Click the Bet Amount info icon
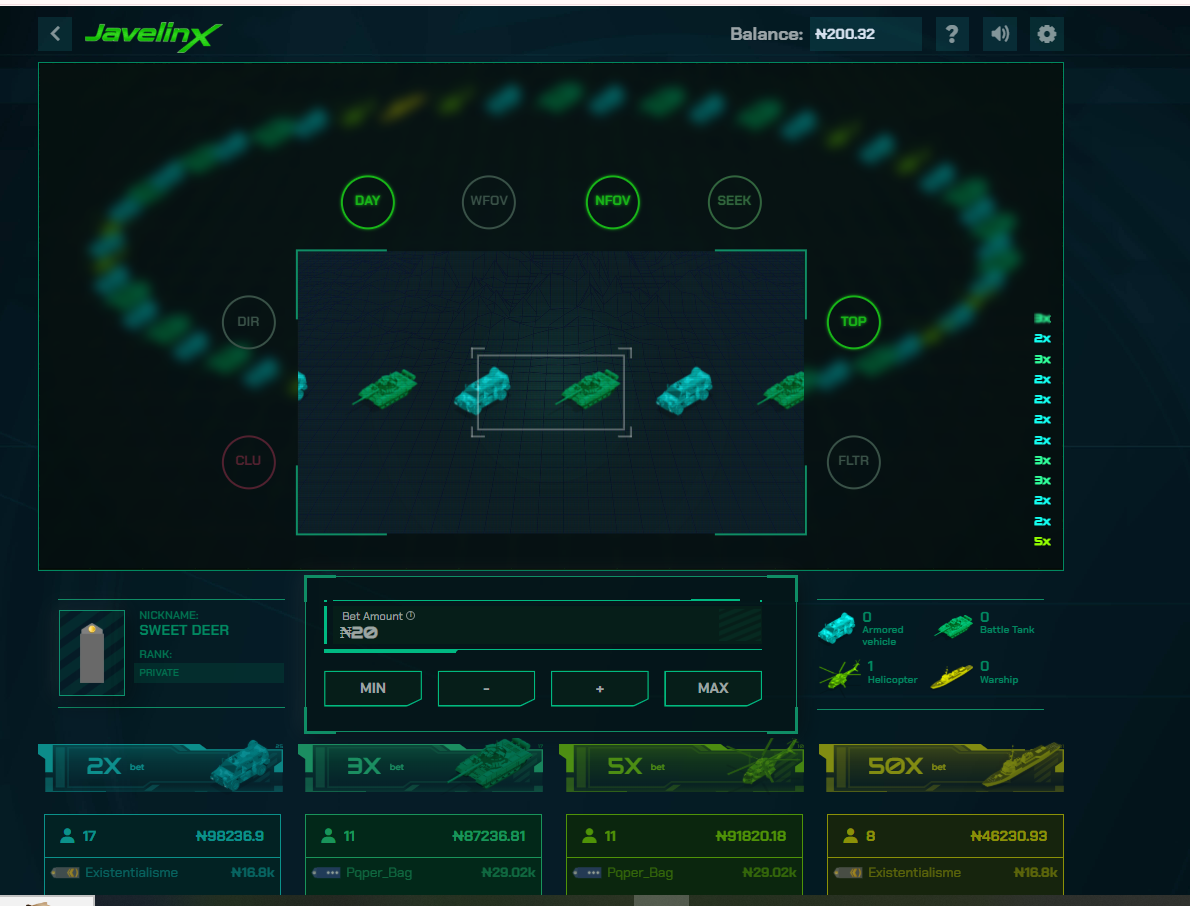This screenshot has width=1190, height=906. coord(411,616)
